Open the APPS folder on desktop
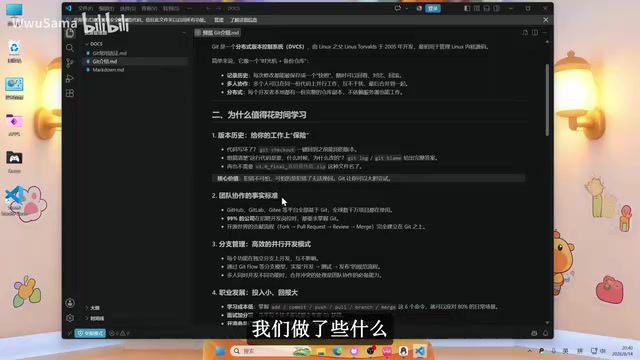The image size is (640, 360). (x=14, y=125)
